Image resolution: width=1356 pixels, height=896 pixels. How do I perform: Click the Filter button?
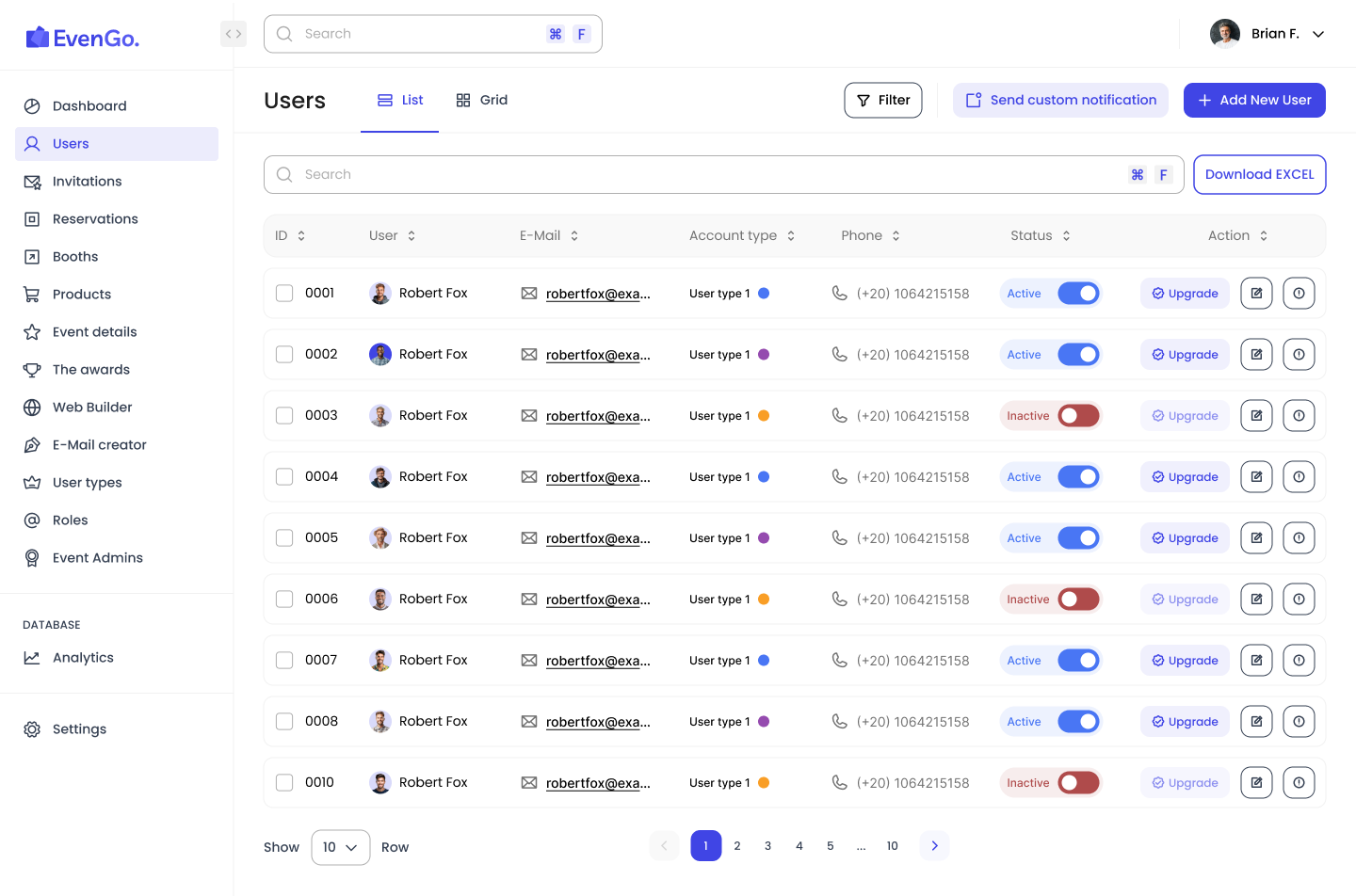click(x=883, y=101)
